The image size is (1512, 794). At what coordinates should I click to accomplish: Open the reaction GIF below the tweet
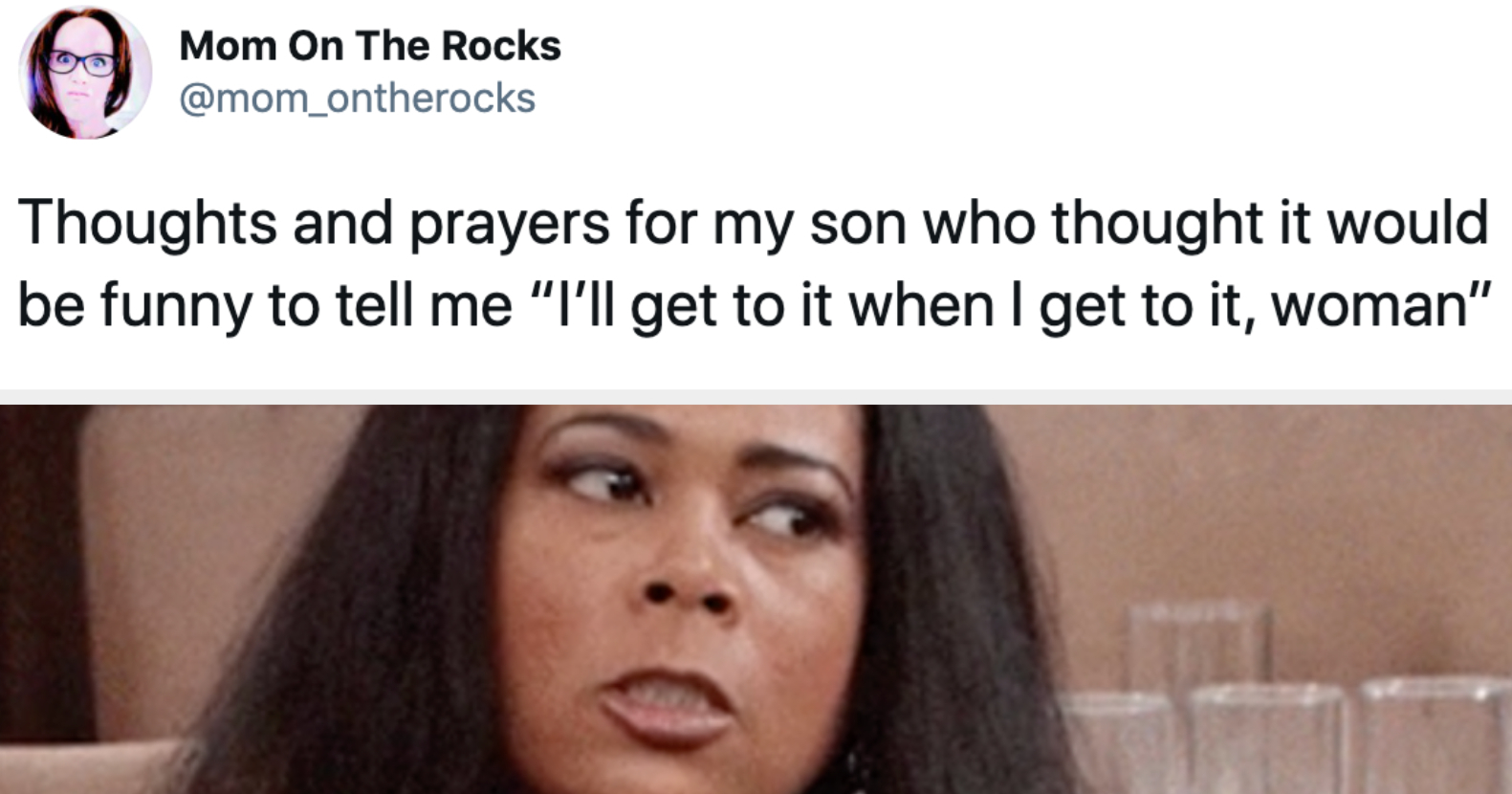pos(756,599)
